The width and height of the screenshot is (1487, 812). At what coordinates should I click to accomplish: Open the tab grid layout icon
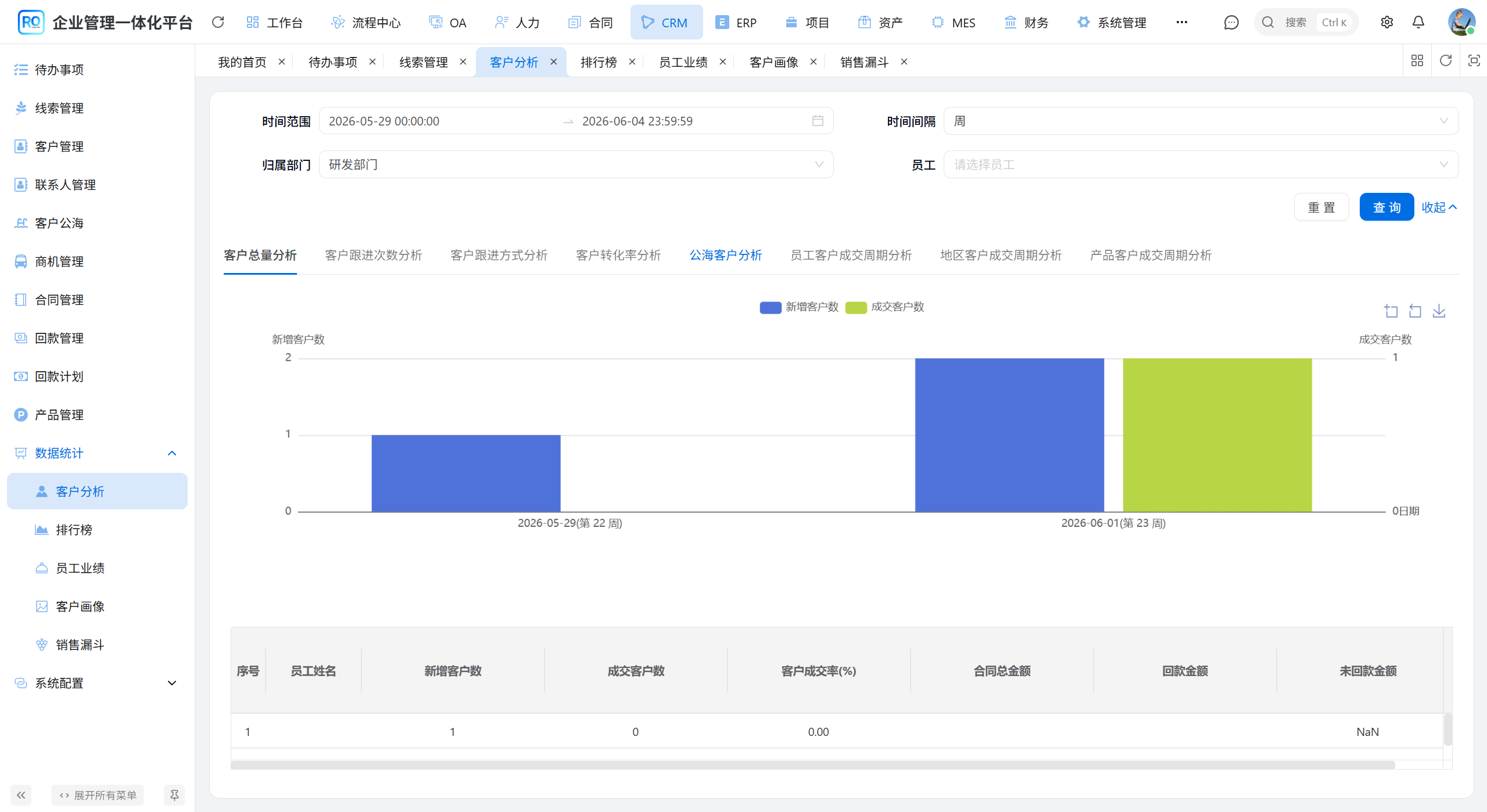click(1417, 60)
